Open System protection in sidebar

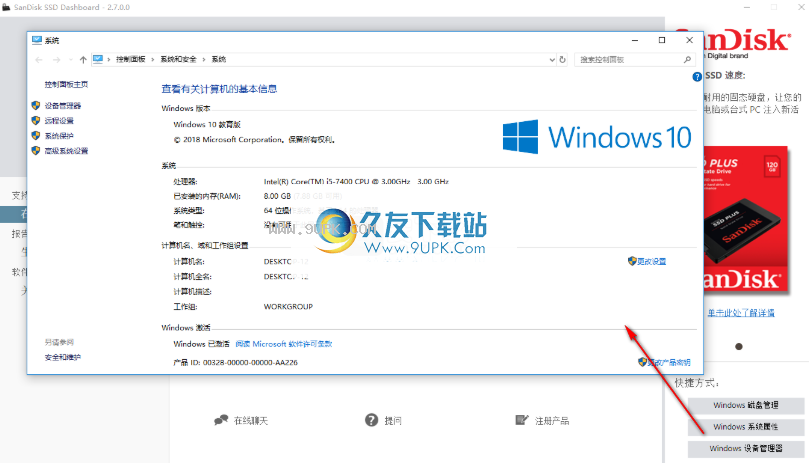[59, 136]
